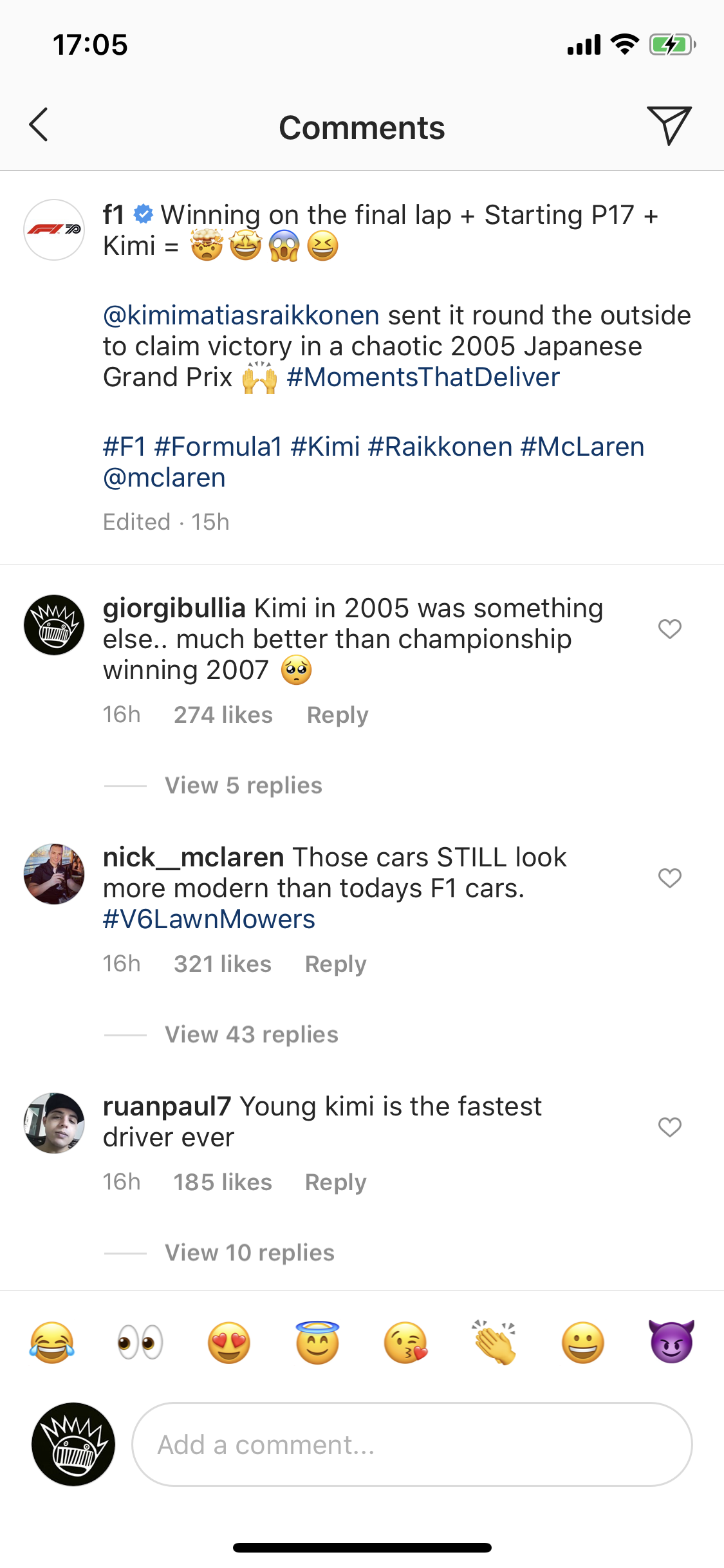Tap the Add a comment field
The height and width of the screenshot is (1568, 724).
click(x=412, y=1444)
